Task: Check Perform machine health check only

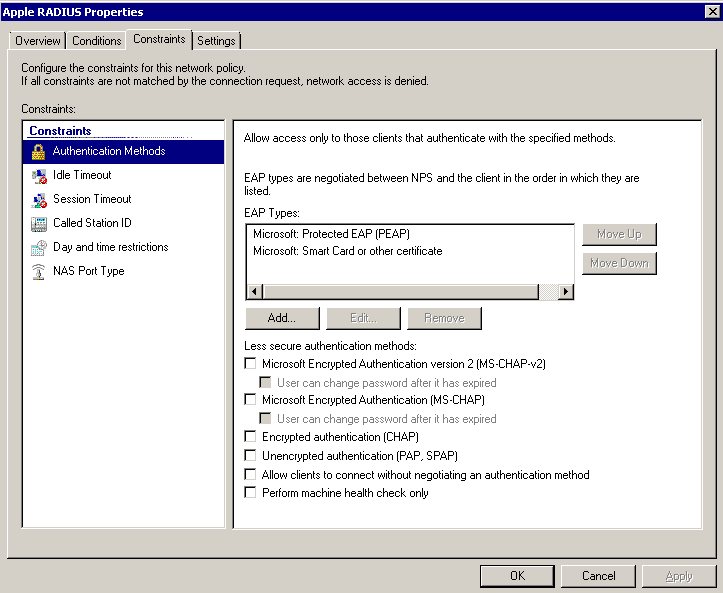Action: pyautogui.click(x=250, y=492)
